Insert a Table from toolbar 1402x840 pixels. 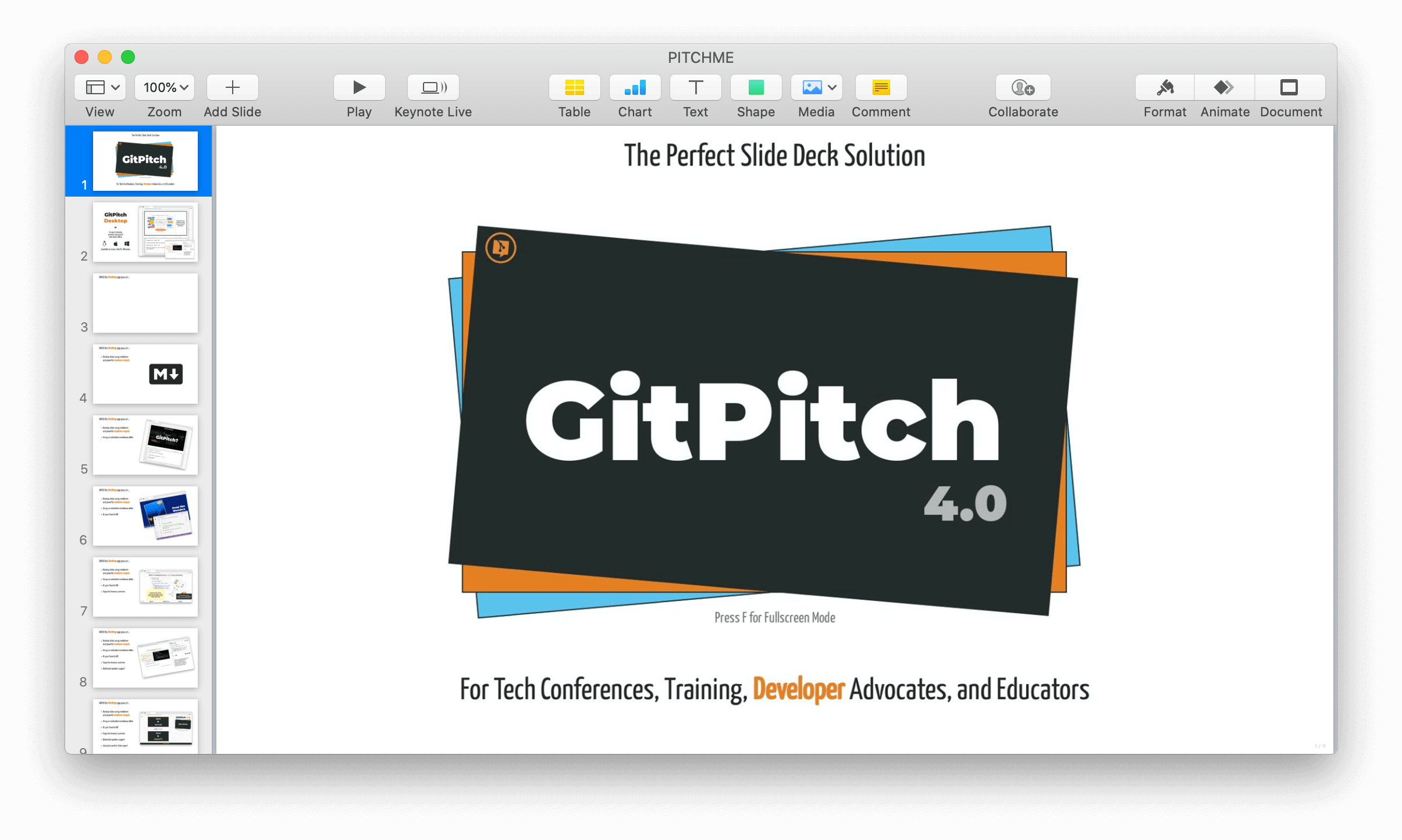[574, 87]
